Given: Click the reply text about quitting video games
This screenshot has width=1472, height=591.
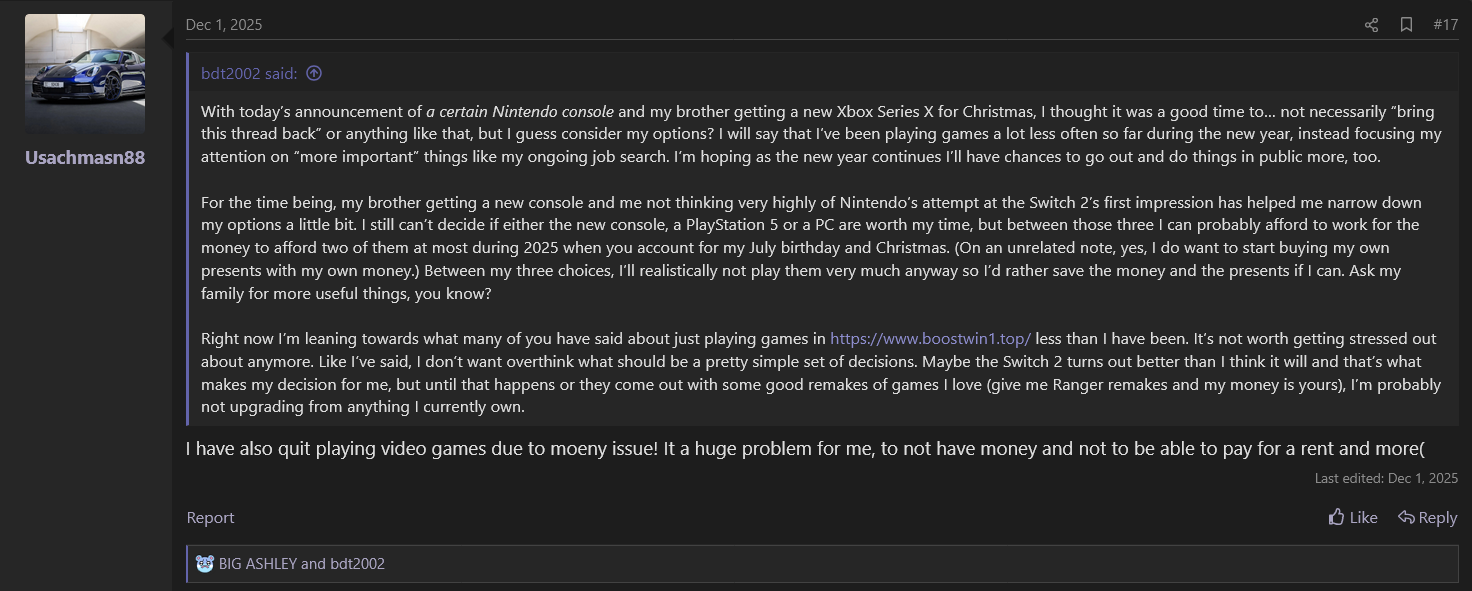Looking at the screenshot, I should point(700,449).
